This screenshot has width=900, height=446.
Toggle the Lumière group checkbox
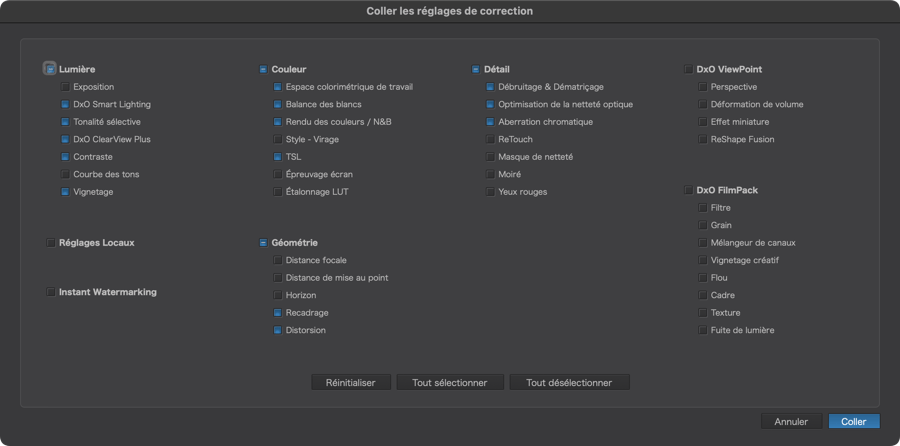(x=51, y=69)
